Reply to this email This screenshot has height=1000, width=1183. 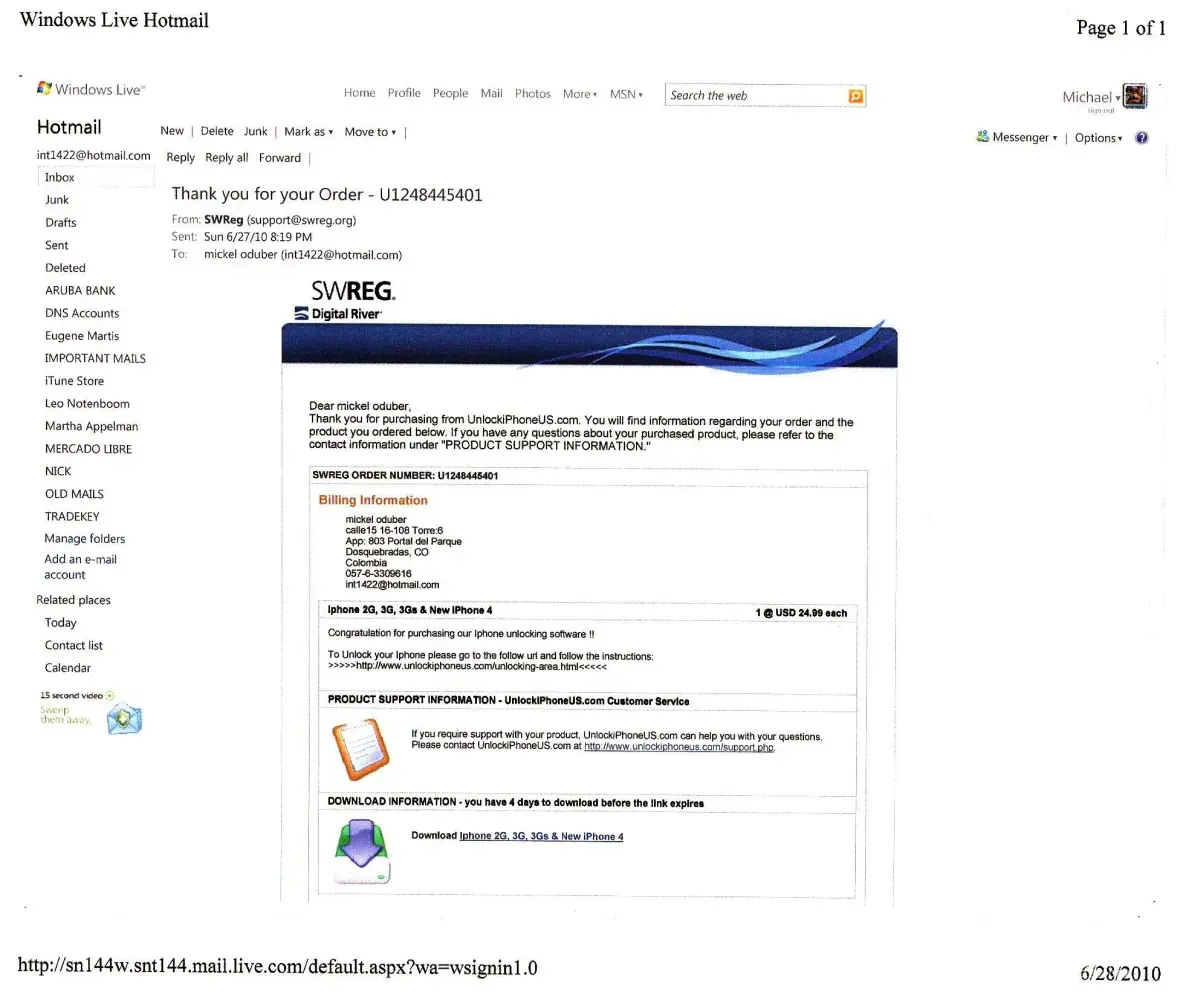180,157
